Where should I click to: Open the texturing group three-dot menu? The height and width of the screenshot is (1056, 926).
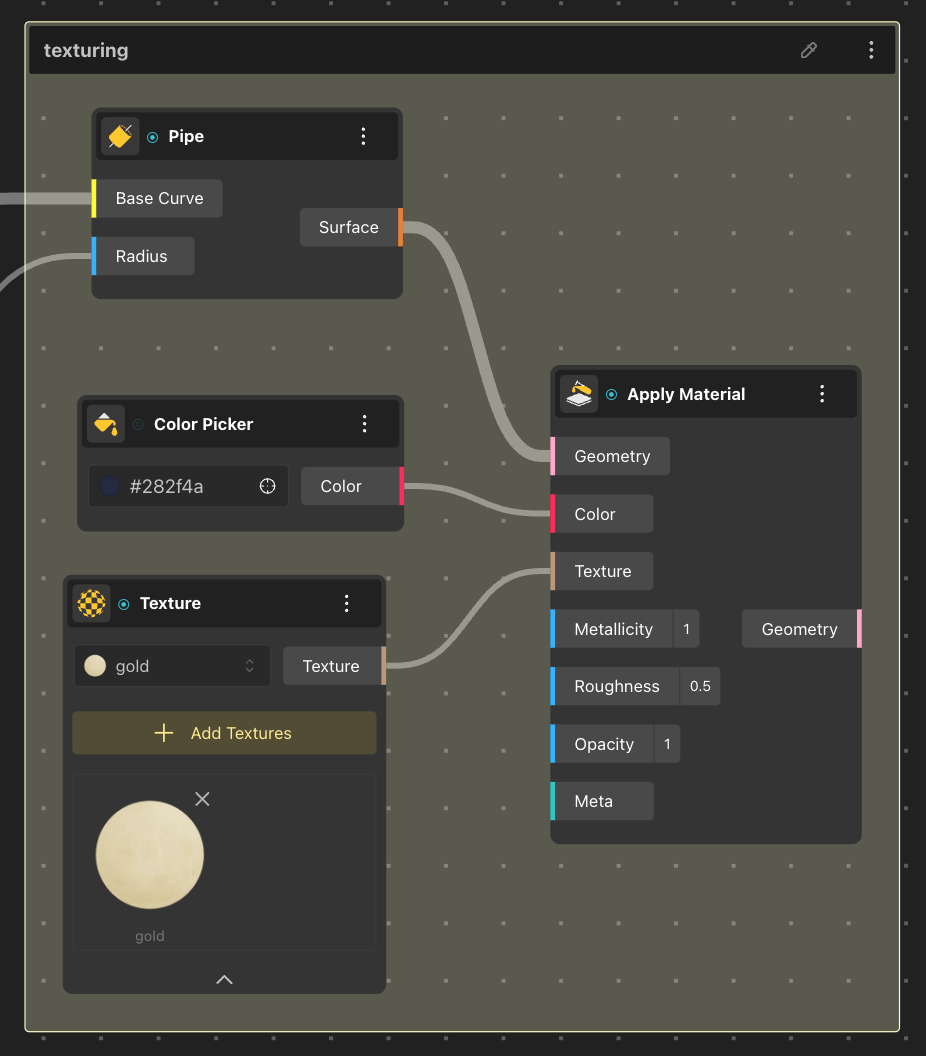[871, 50]
